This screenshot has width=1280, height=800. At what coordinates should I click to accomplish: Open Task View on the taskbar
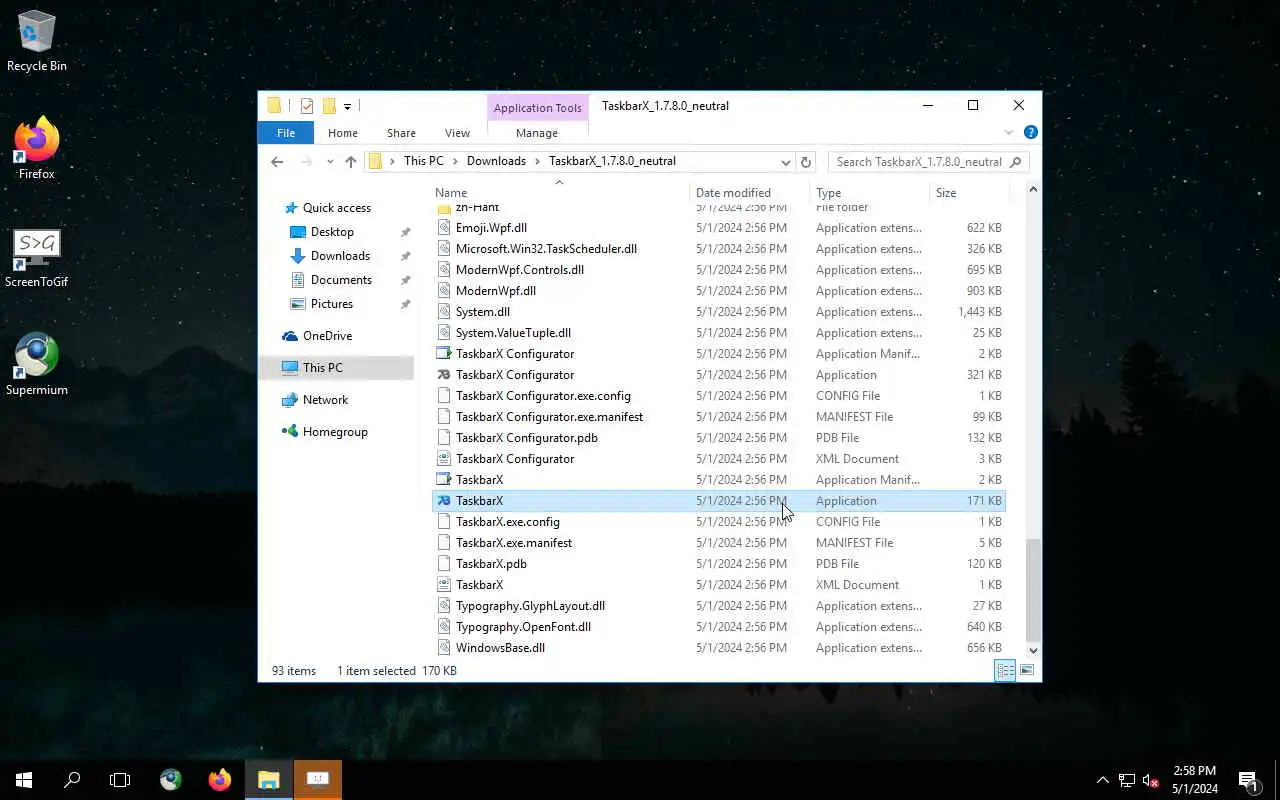click(120, 780)
